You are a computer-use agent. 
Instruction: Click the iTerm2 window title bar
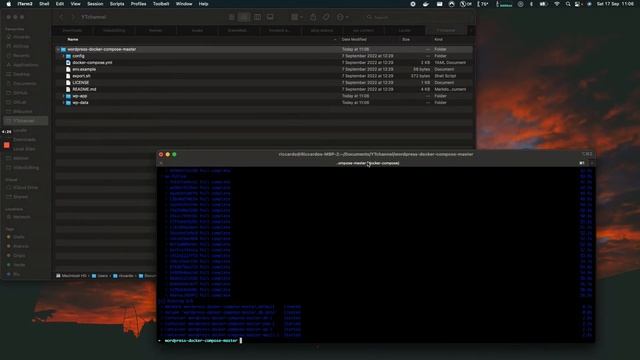[376, 154]
